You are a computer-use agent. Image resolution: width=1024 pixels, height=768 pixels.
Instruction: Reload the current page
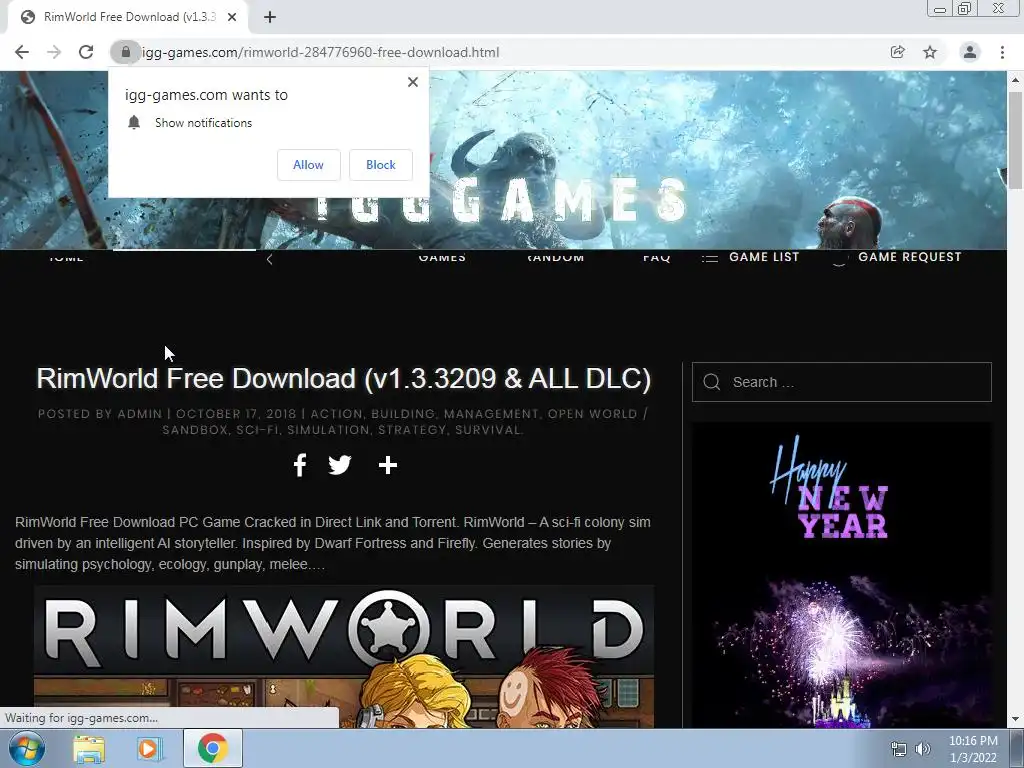[86, 52]
